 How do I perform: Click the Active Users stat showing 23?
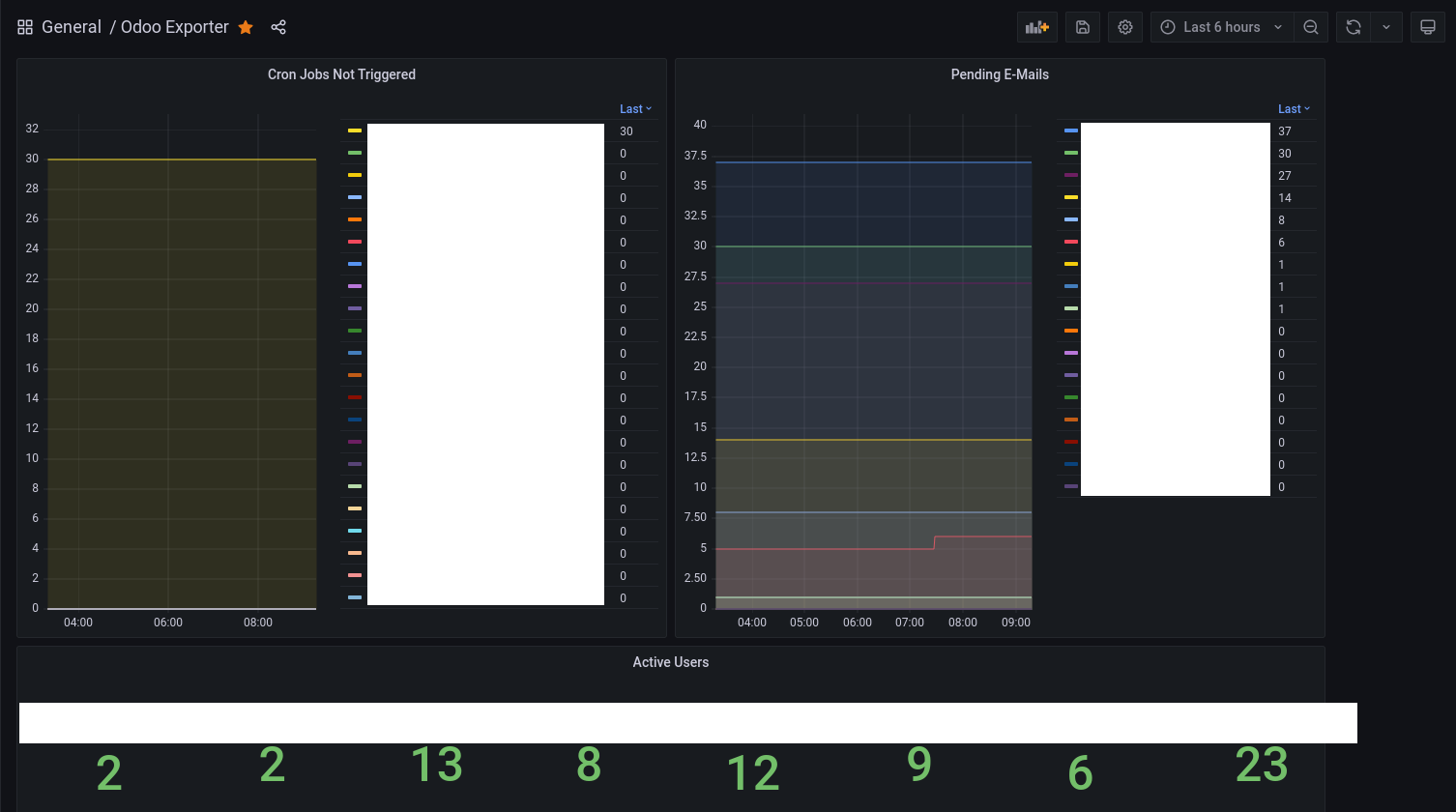(1262, 765)
